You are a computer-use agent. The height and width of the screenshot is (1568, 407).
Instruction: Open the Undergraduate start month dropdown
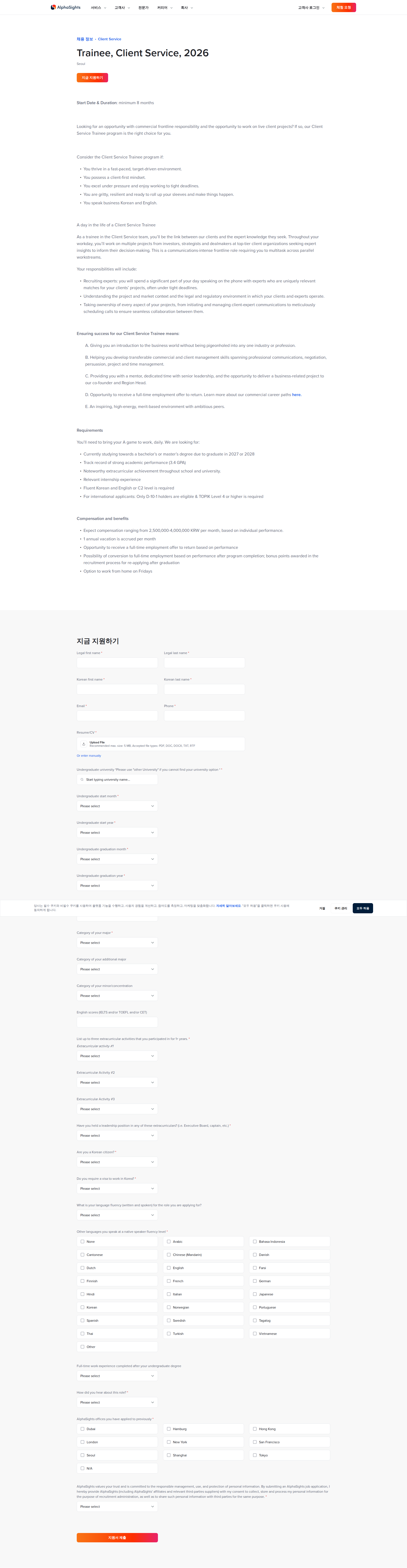coord(117,806)
